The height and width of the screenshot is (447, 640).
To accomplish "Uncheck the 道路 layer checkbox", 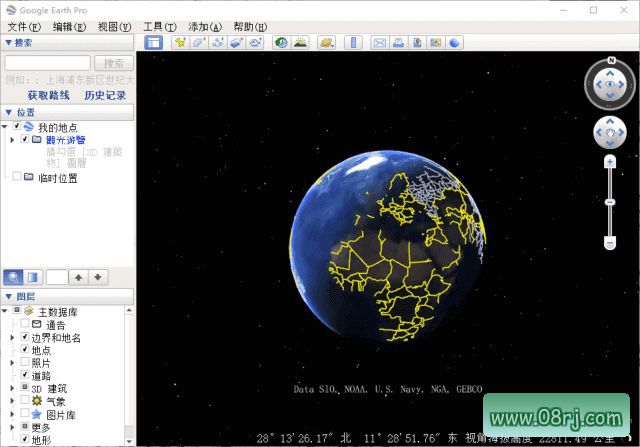I will [25, 375].
